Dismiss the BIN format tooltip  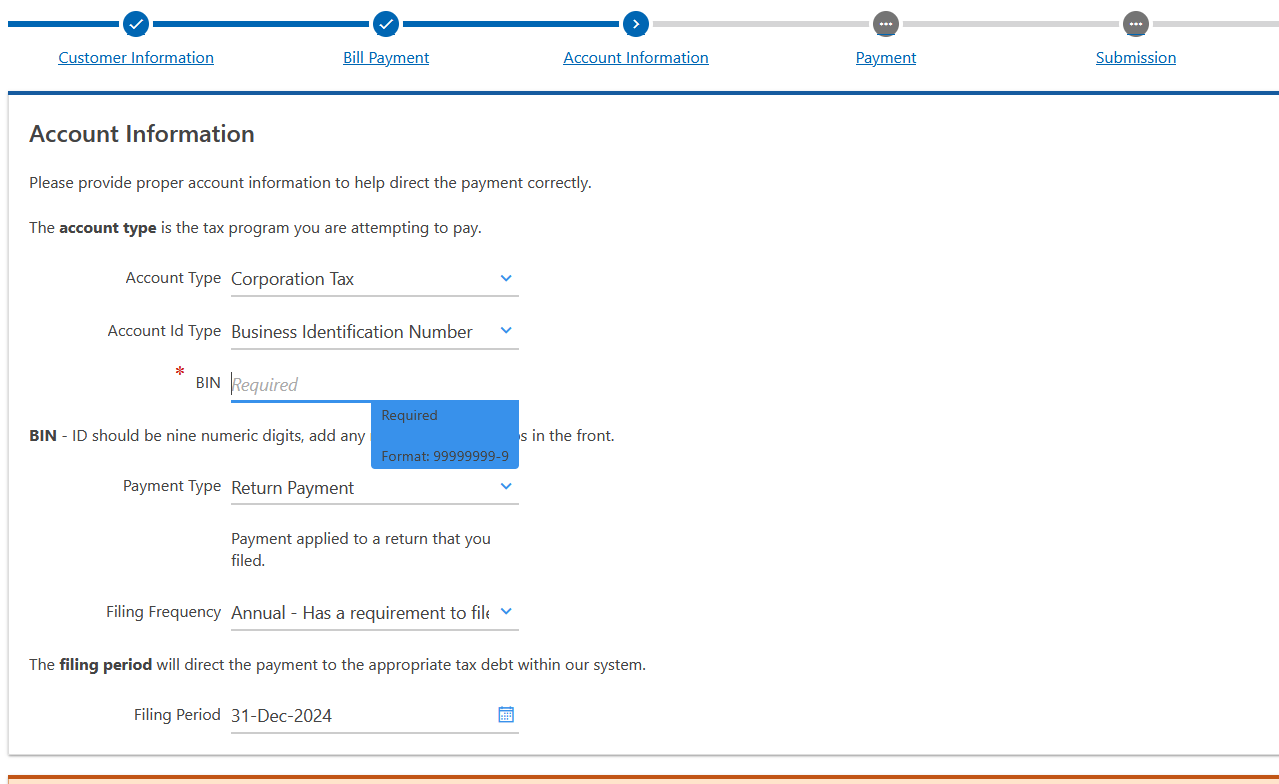(x=444, y=434)
